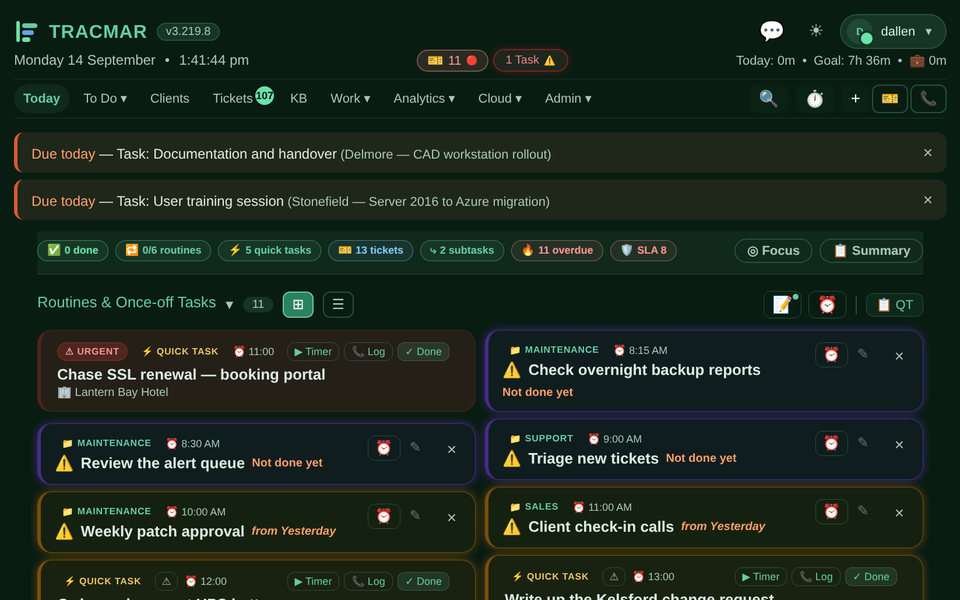Edit Client check-in calls with pencil
The width and height of the screenshot is (960, 600).
pos(863,510)
